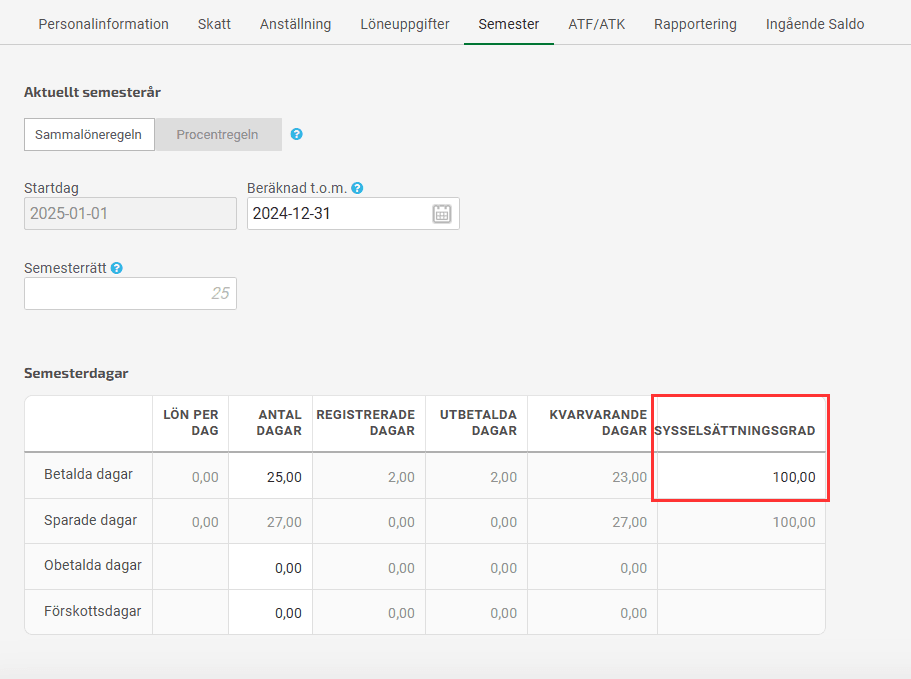
Task: Click help icon next to Semesterrätt
Action: (117, 268)
